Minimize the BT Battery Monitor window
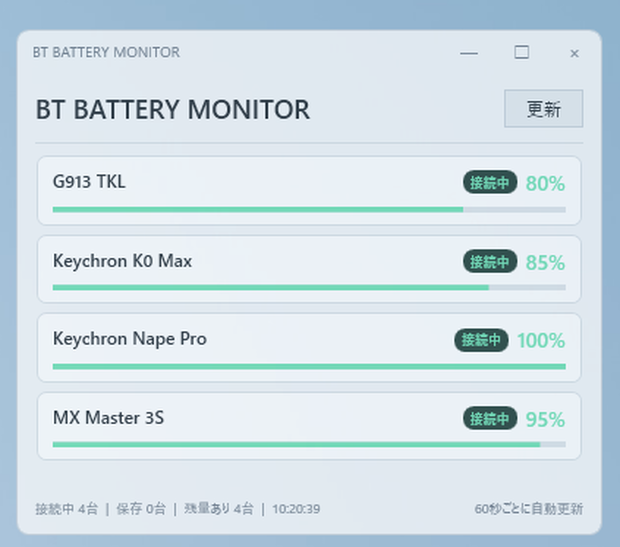 coord(469,53)
